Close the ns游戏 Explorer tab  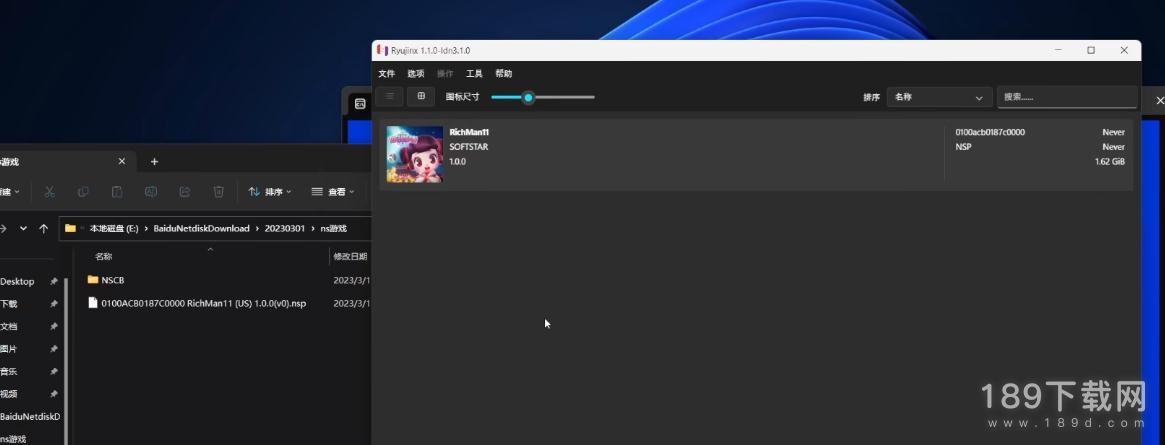[x=122, y=161]
